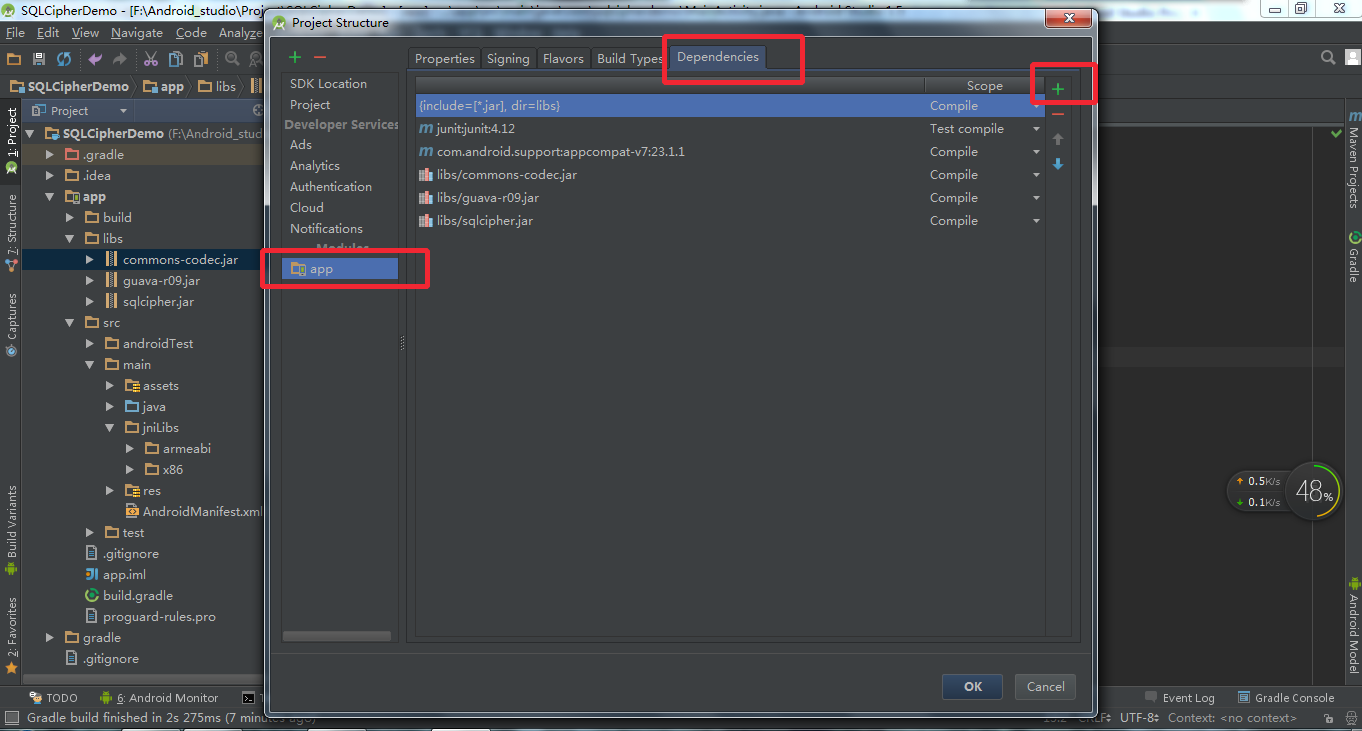Viewport: 1362px width, 731px height.
Task: Select the app module entry
Action: click(340, 269)
